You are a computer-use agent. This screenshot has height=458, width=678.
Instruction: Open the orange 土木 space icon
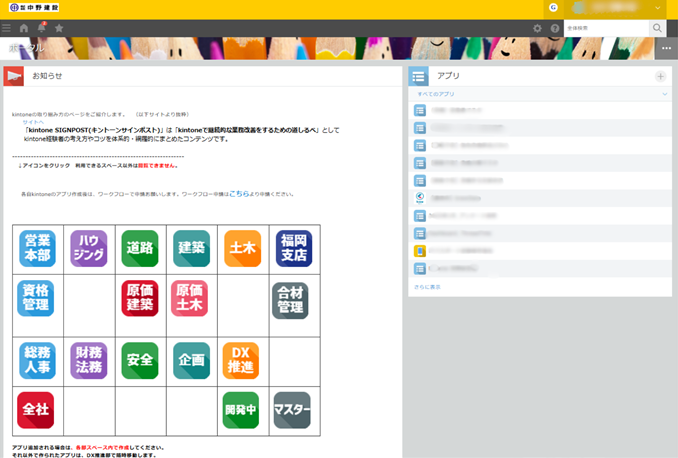(x=242, y=249)
